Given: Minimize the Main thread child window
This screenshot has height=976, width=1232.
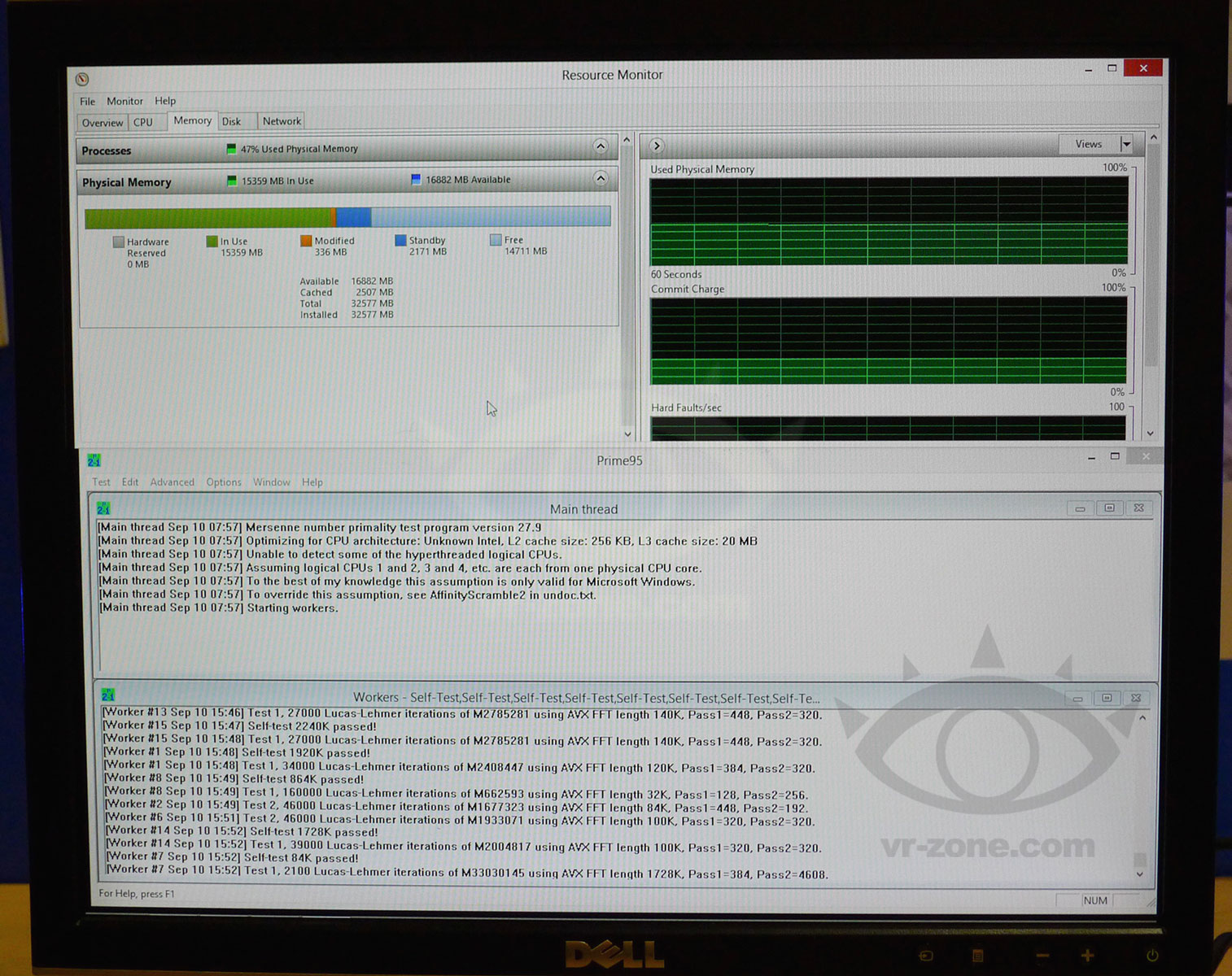Looking at the screenshot, I should [1080, 508].
